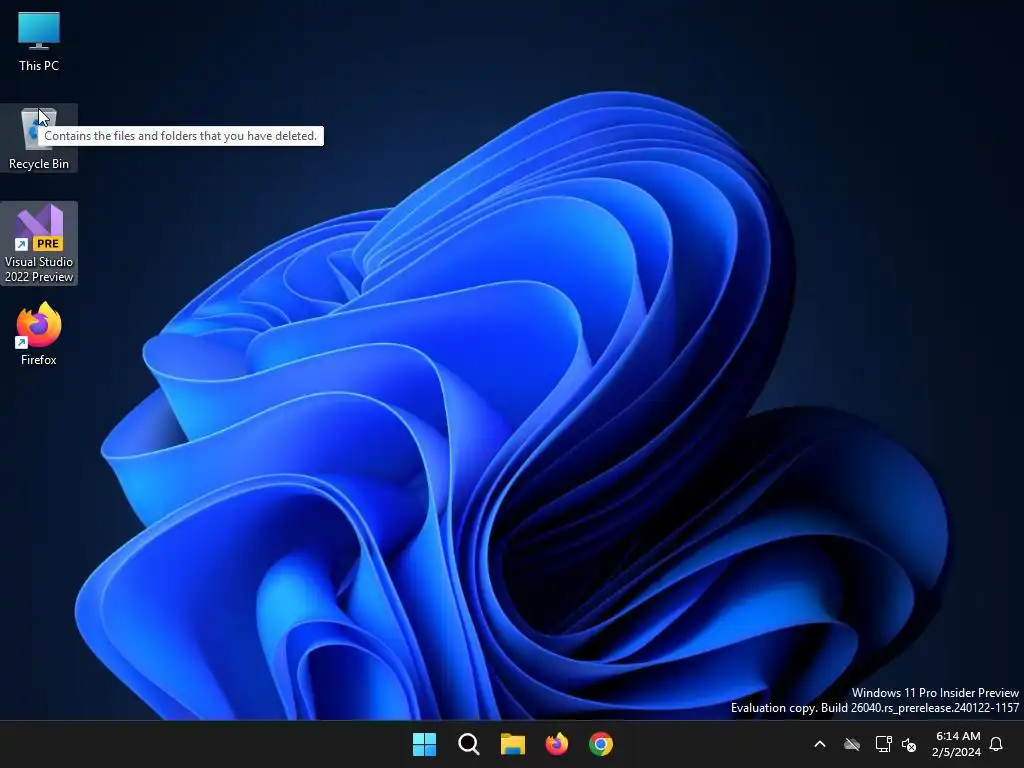This screenshot has width=1024, height=768.
Task: Launch File Explorer from the taskbar
Action: coord(513,744)
